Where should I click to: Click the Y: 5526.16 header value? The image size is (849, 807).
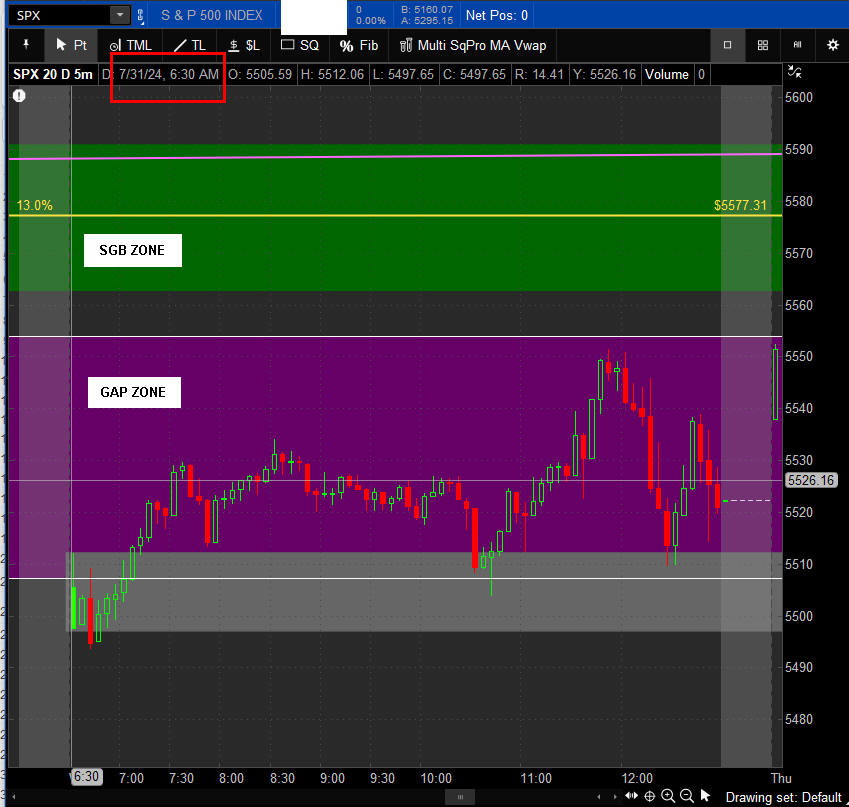pos(604,74)
